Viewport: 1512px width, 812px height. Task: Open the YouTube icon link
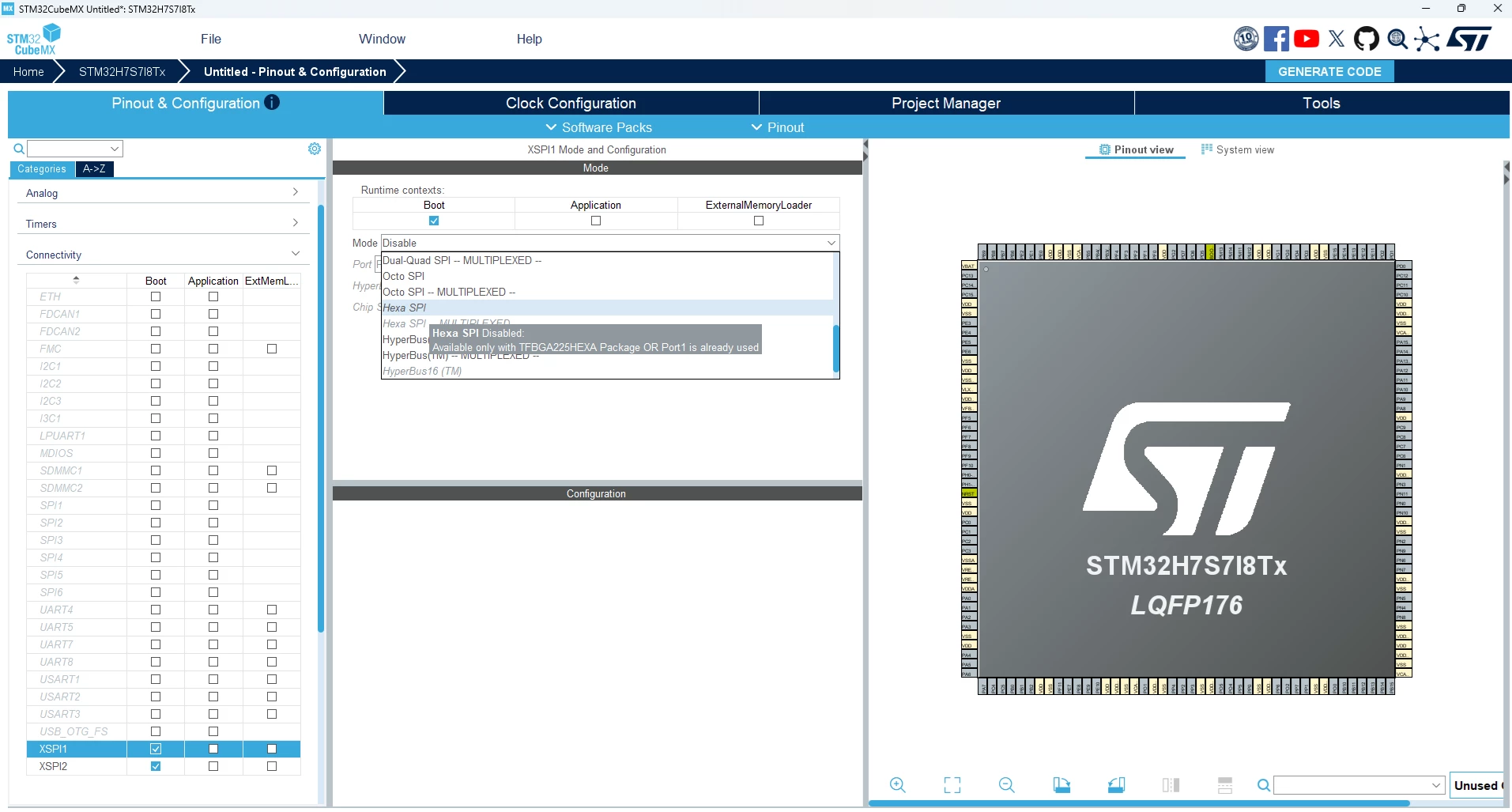click(x=1307, y=39)
